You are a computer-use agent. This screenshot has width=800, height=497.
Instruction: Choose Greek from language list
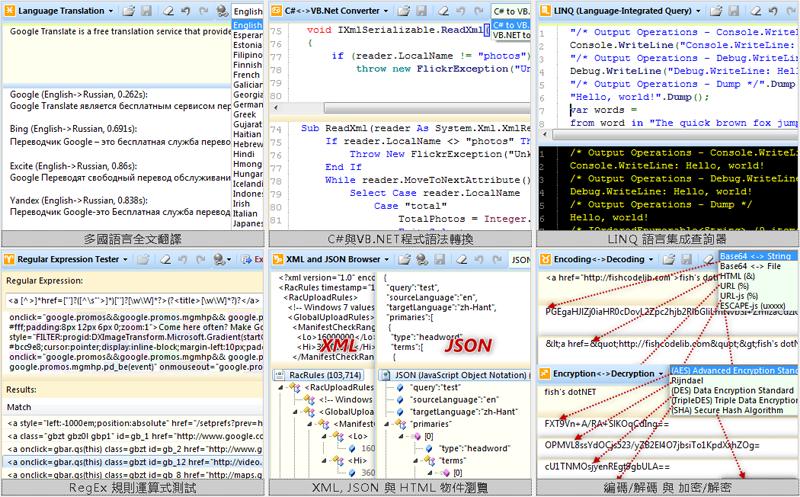(x=247, y=114)
